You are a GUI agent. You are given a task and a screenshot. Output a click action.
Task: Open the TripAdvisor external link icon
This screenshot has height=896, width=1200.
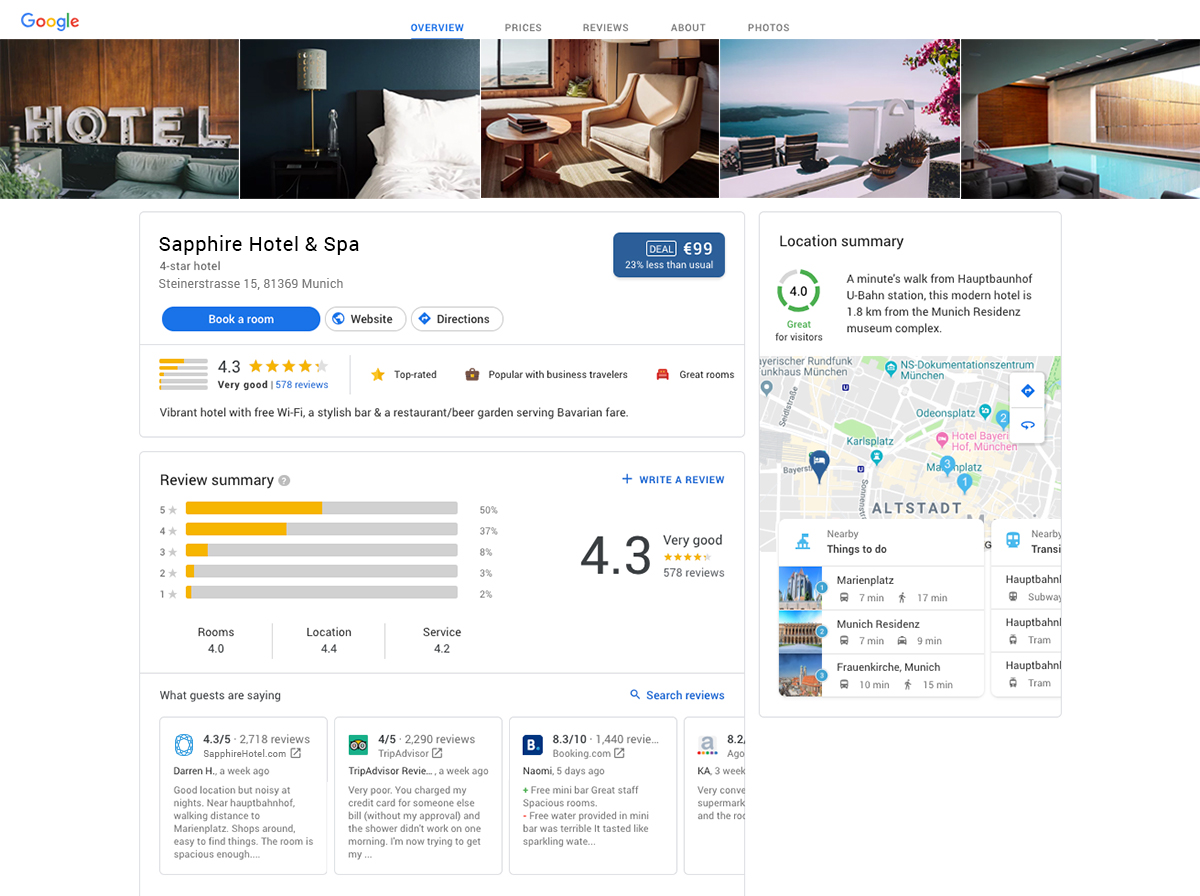click(x=437, y=754)
